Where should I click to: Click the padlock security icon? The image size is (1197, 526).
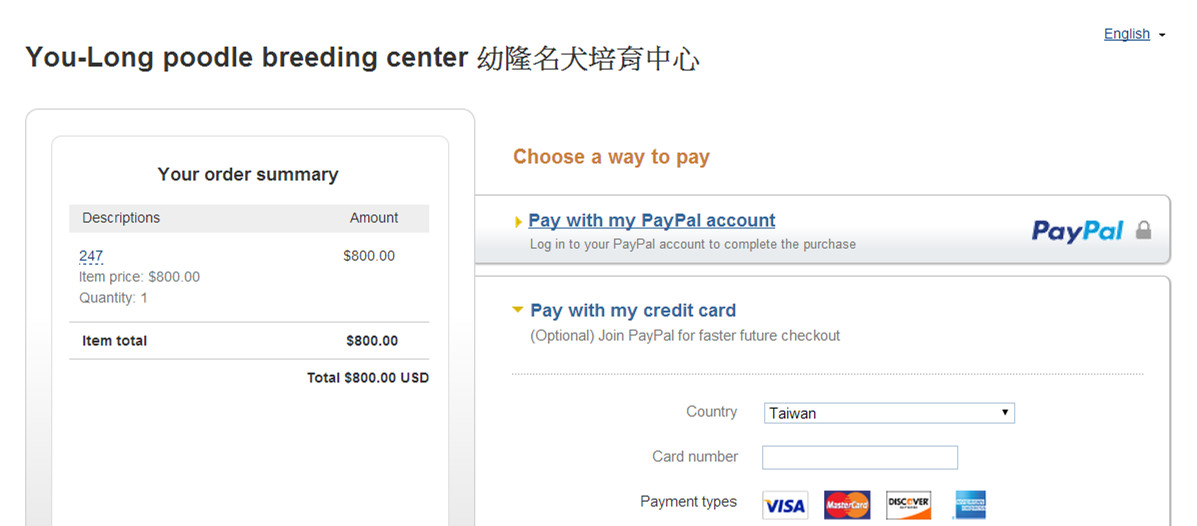click(1143, 230)
